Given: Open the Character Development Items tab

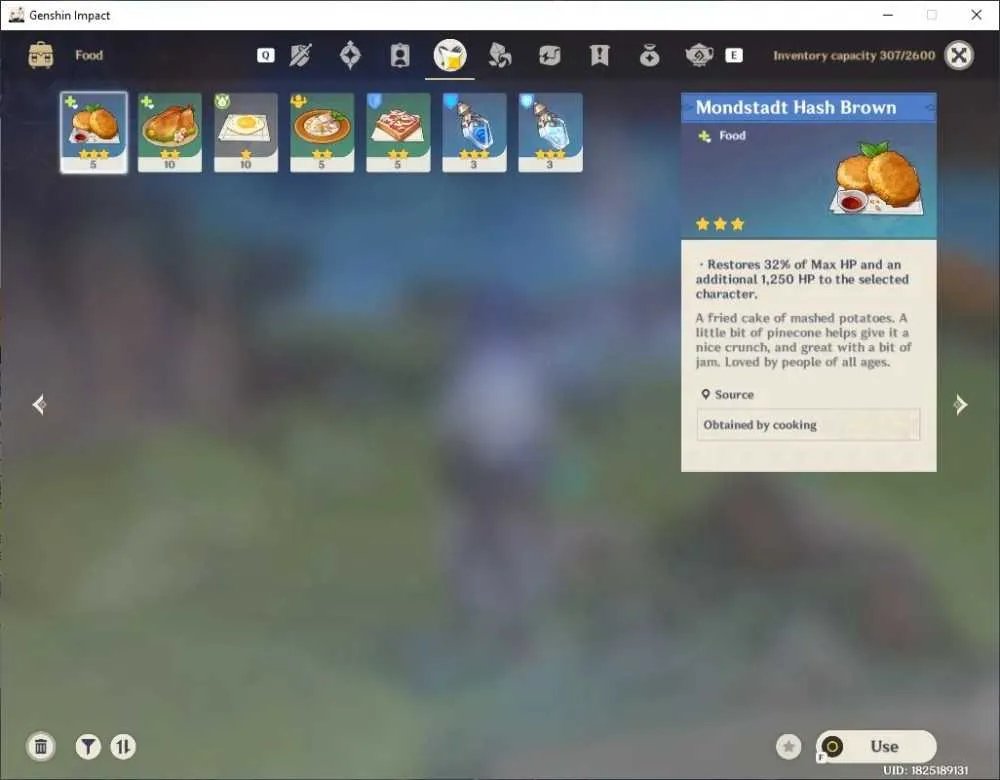Looking at the screenshot, I should click(x=400, y=55).
